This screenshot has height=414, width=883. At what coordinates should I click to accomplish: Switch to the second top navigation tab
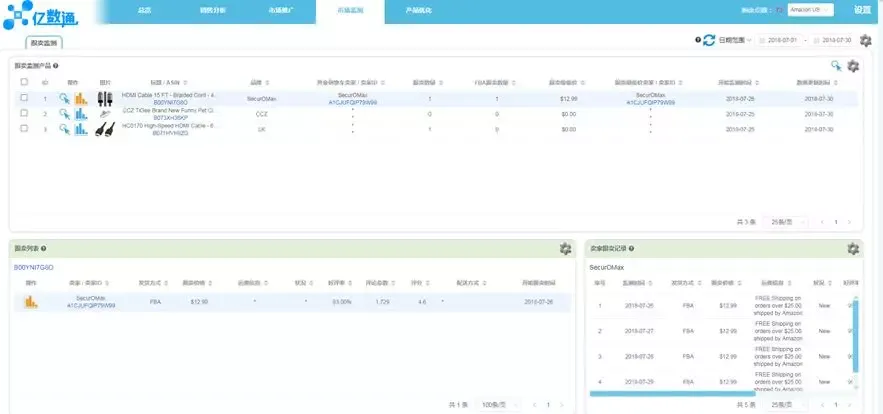pos(213,11)
